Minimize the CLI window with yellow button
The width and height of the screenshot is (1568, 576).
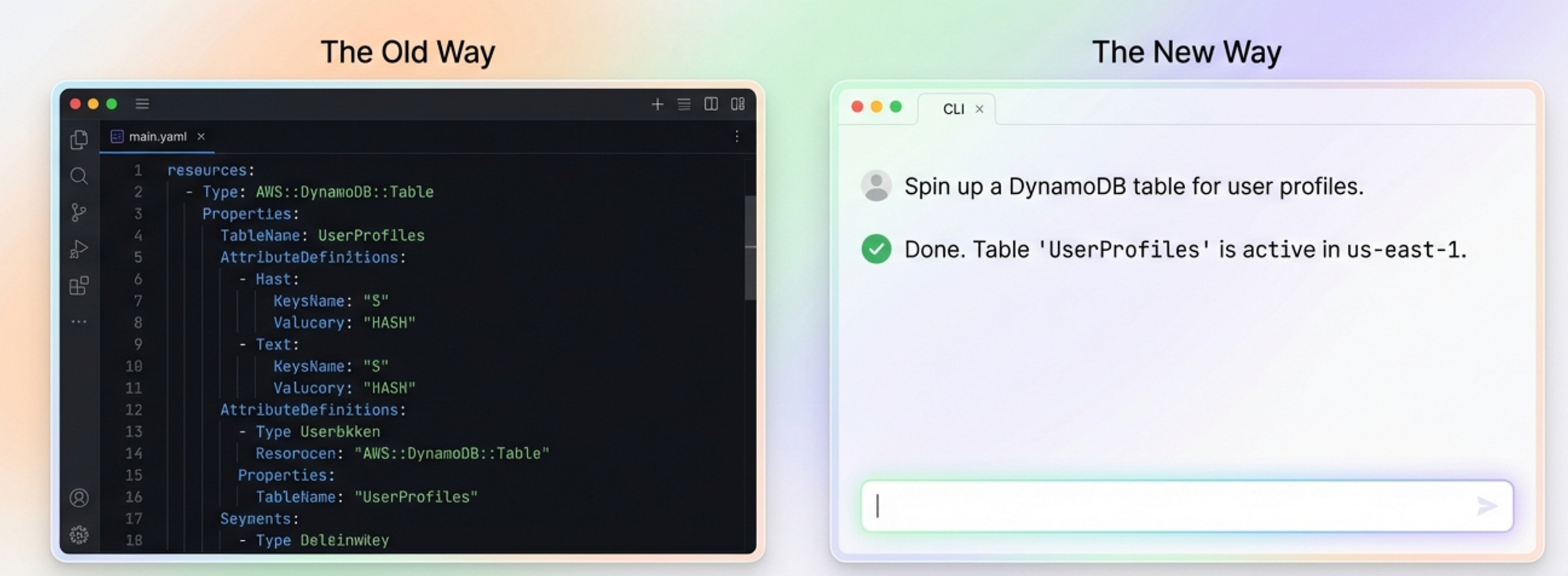876,107
